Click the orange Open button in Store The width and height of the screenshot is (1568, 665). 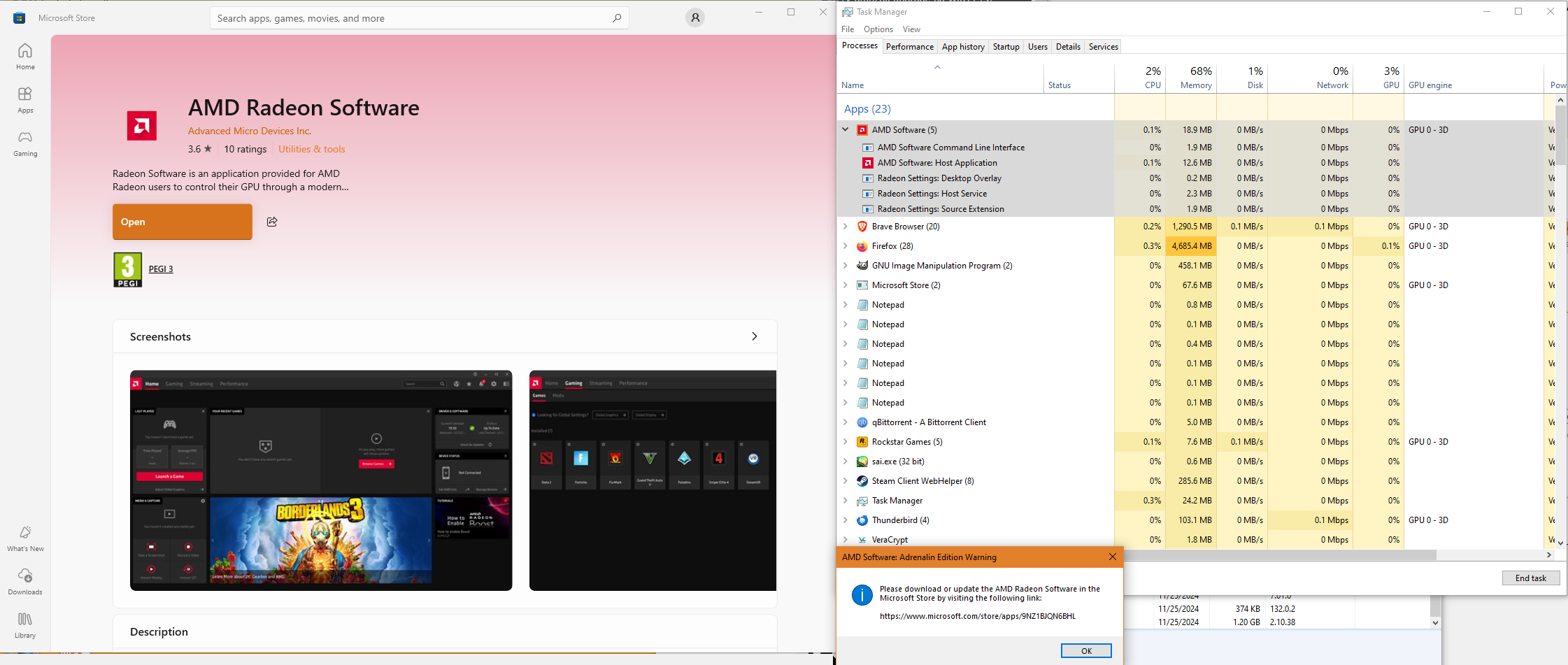tap(183, 222)
